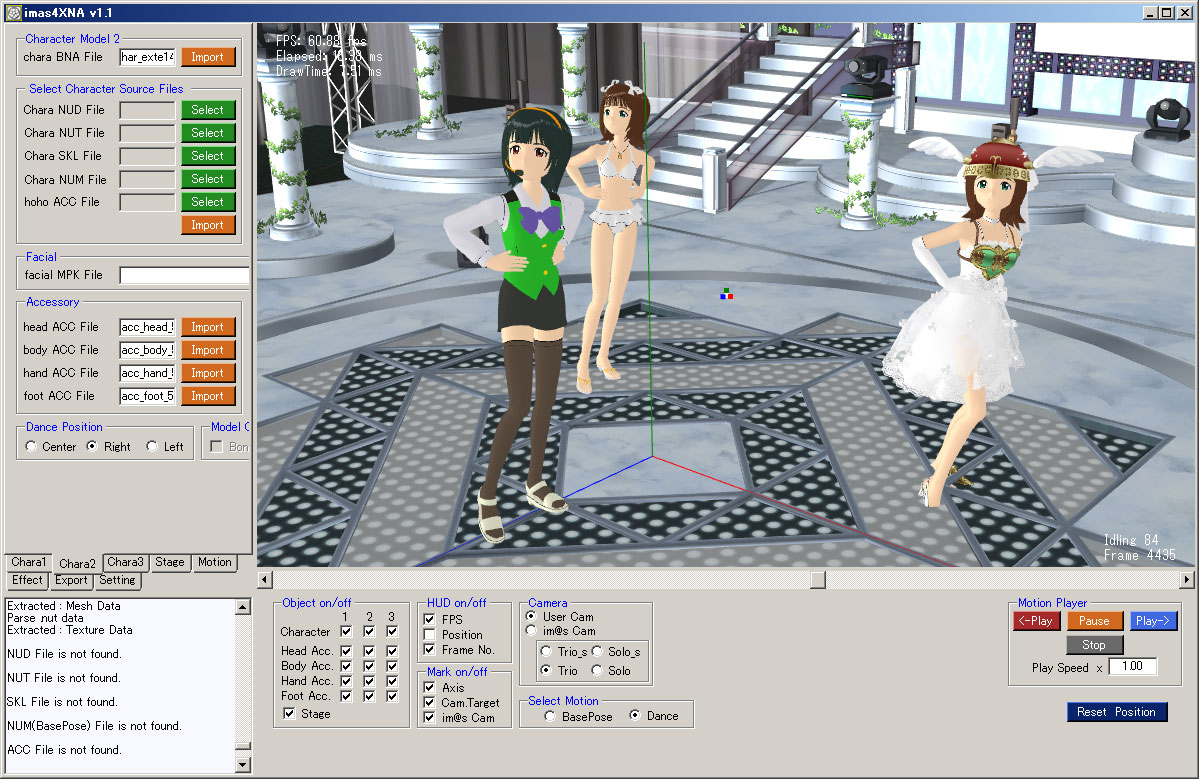The height and width of the screenshot is (779, 1199).
Task: Play the motion forward
Action: [x=1152, y=621]
